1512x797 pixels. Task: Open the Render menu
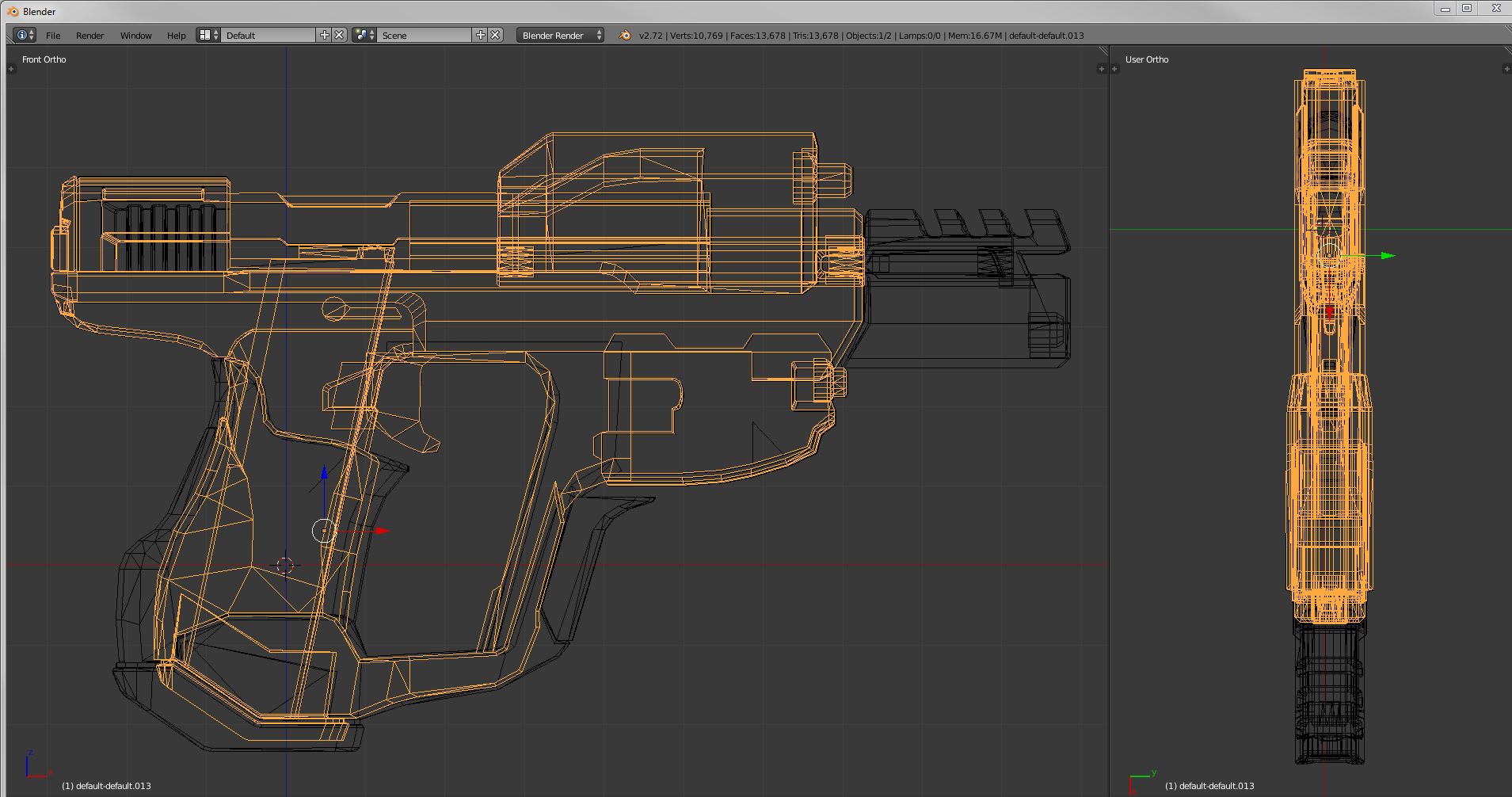[x=90, y=36]
